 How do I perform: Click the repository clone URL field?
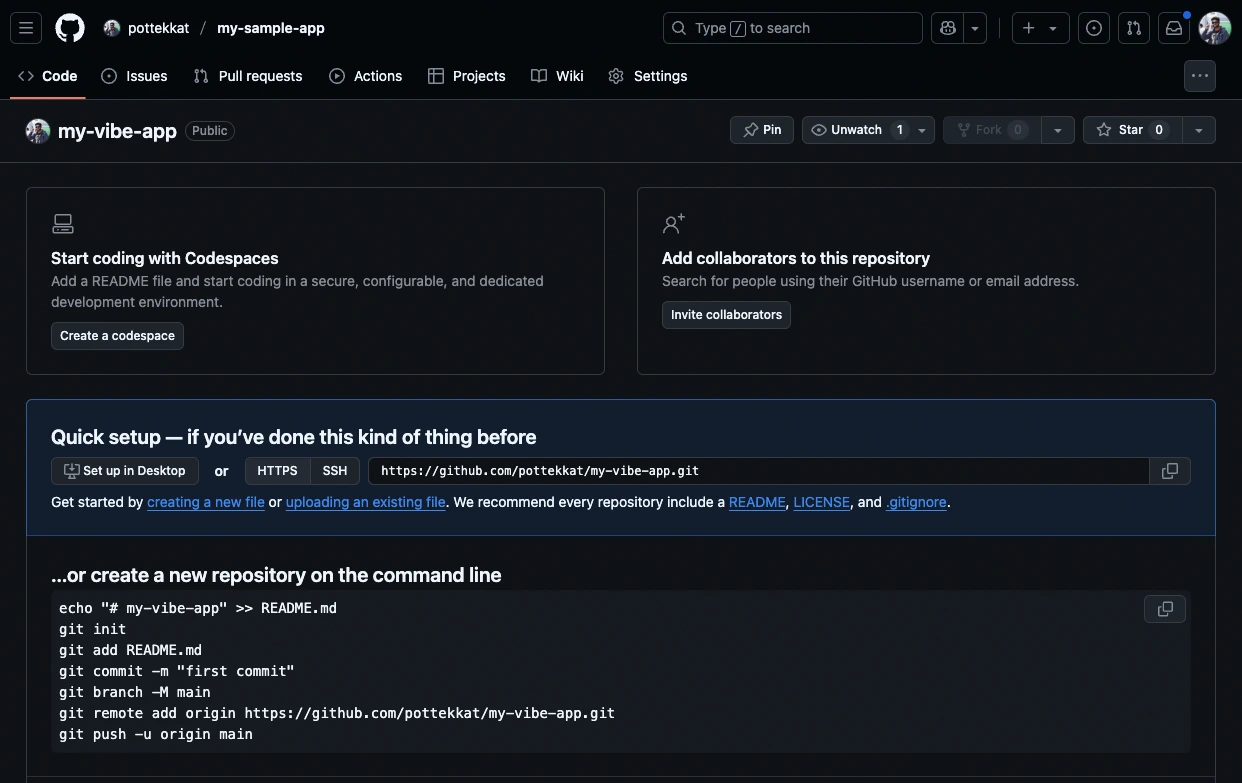point(759,471)
